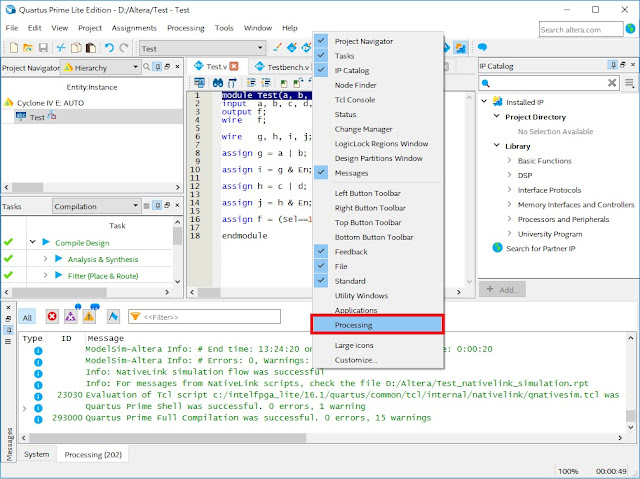Expand the DSP library node
This screenshot has height=479, width=640.
(x=509, y=175)
